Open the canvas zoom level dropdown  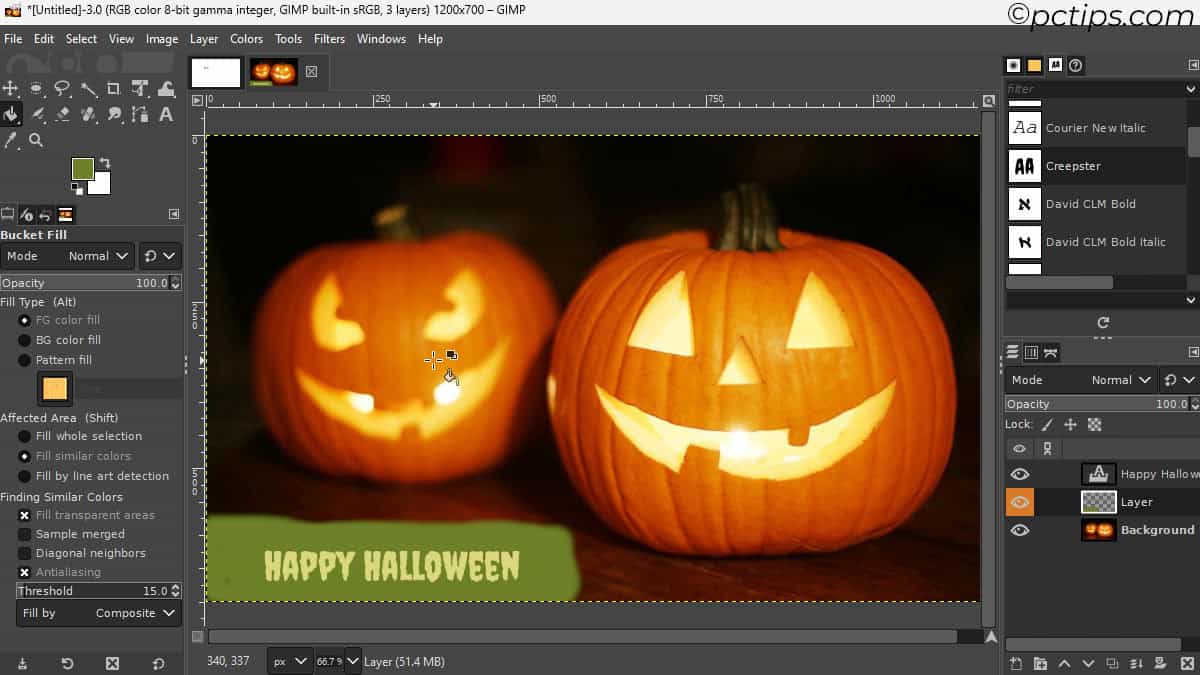338,661
